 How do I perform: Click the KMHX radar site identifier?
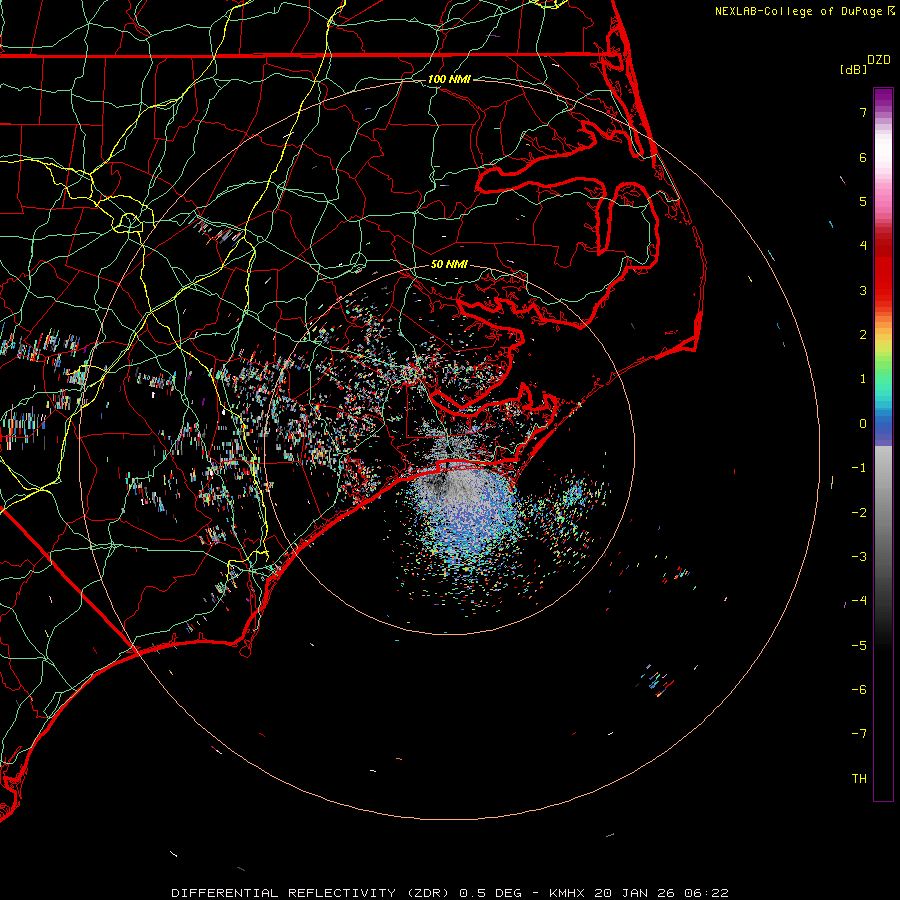(567, 893)
